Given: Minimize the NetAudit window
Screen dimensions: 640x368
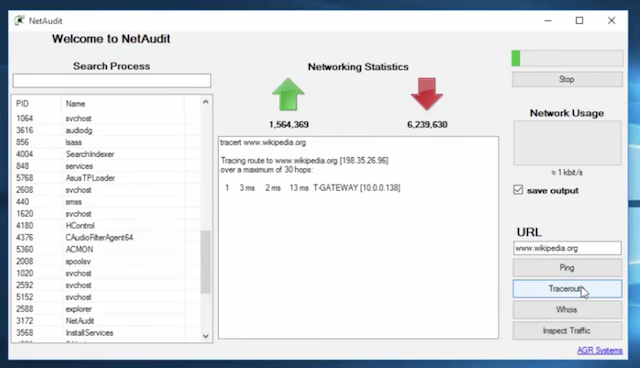Looking at the screenshot, I should click(x=548, y=20).
